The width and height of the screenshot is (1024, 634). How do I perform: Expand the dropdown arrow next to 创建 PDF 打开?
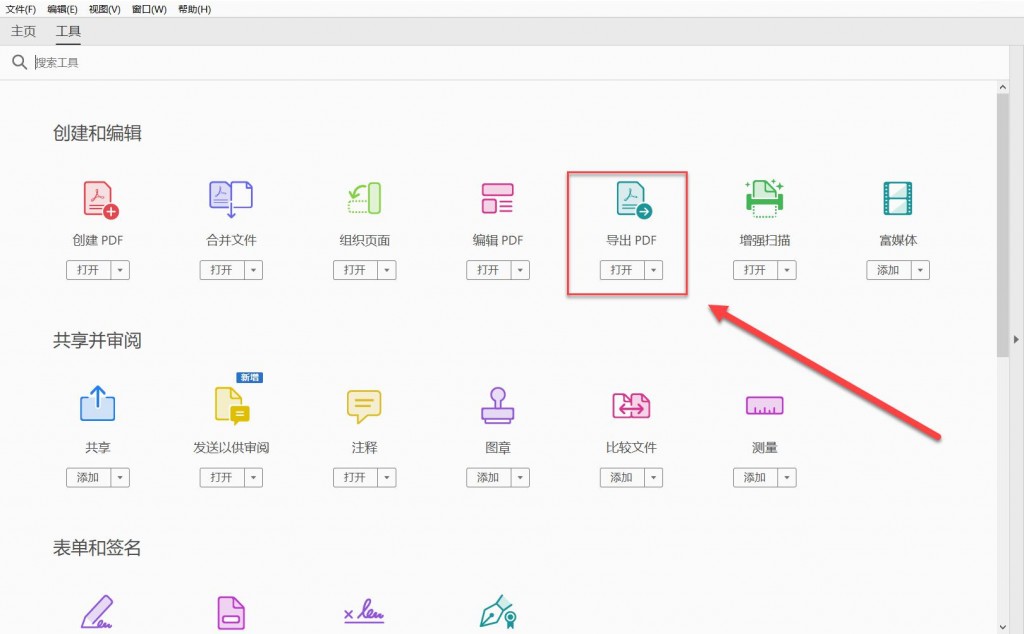tap(120, 270)
